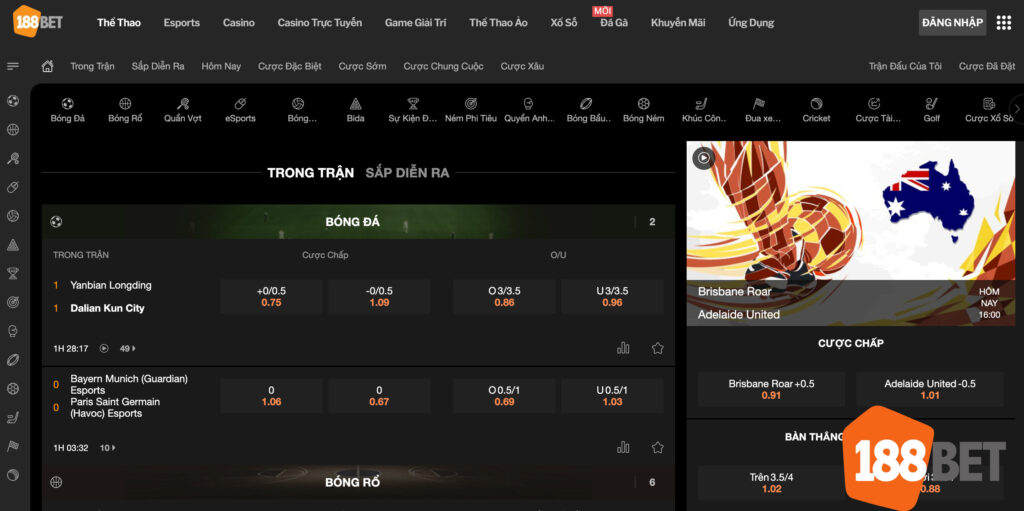The height and width of the screenshot is (511, 1024).
Task: Click the tennis racket icon in left sidebar
Action: [13, 158]
